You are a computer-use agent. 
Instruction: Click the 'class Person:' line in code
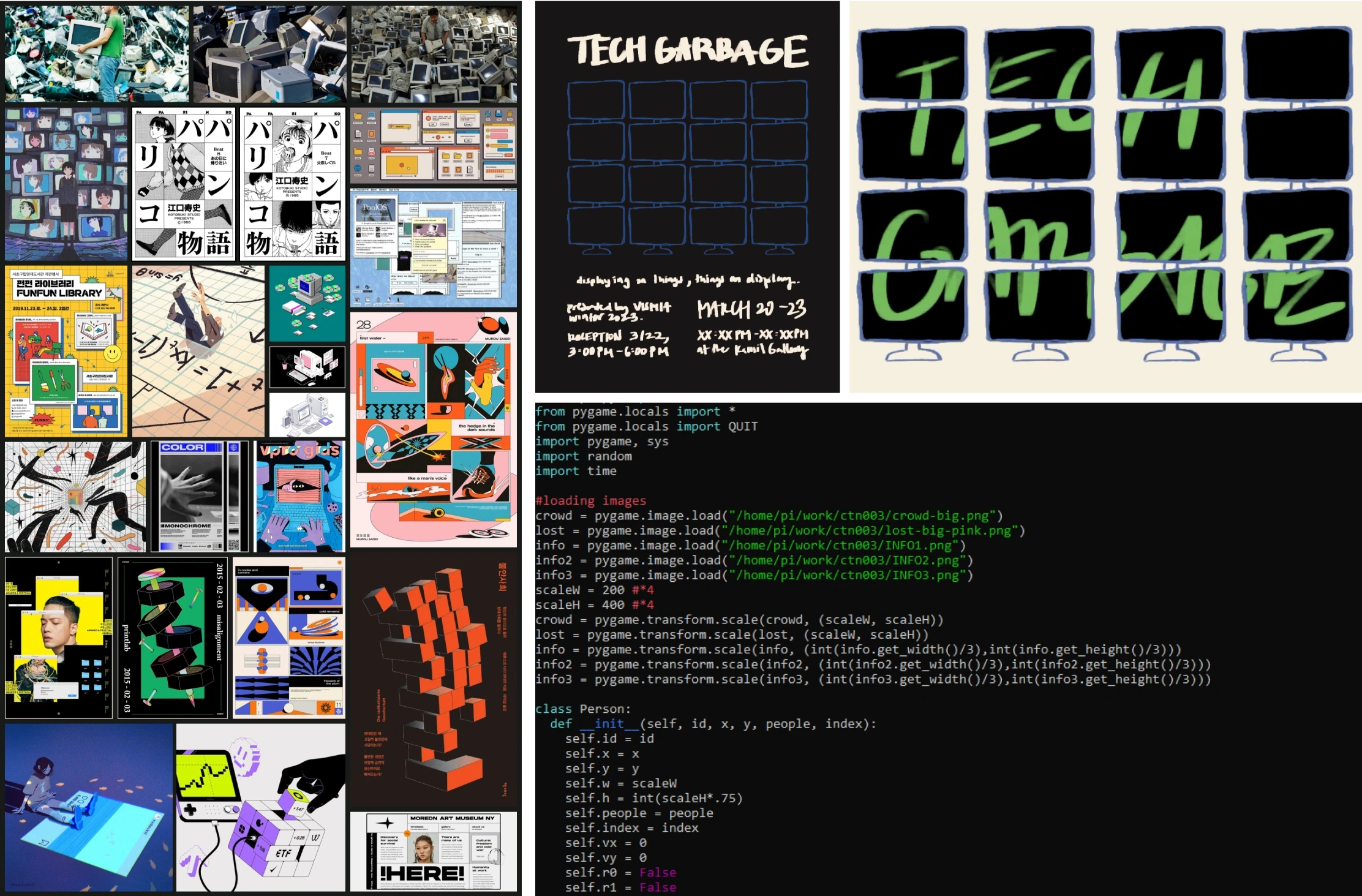pos(582,709)
